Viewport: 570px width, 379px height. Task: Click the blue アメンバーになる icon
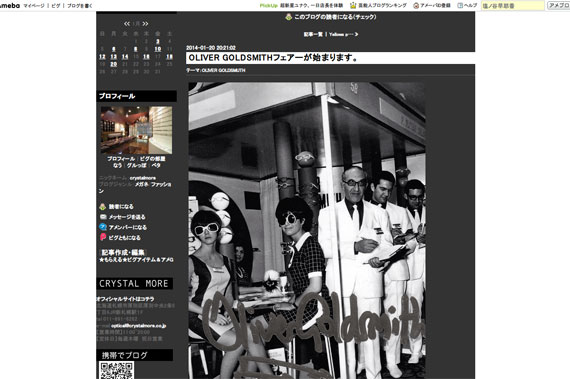103,227
